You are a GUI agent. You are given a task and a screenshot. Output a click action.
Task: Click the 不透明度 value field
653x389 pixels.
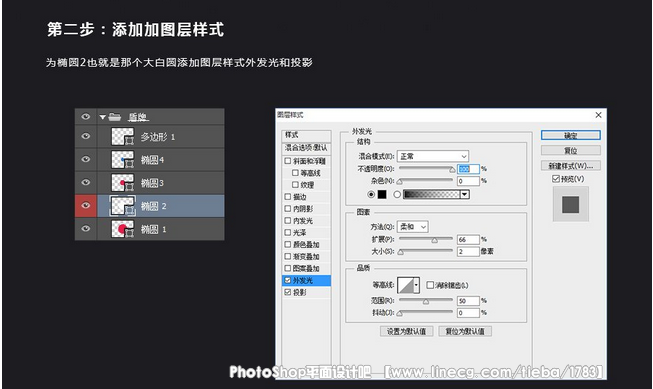tap(469, 169)
